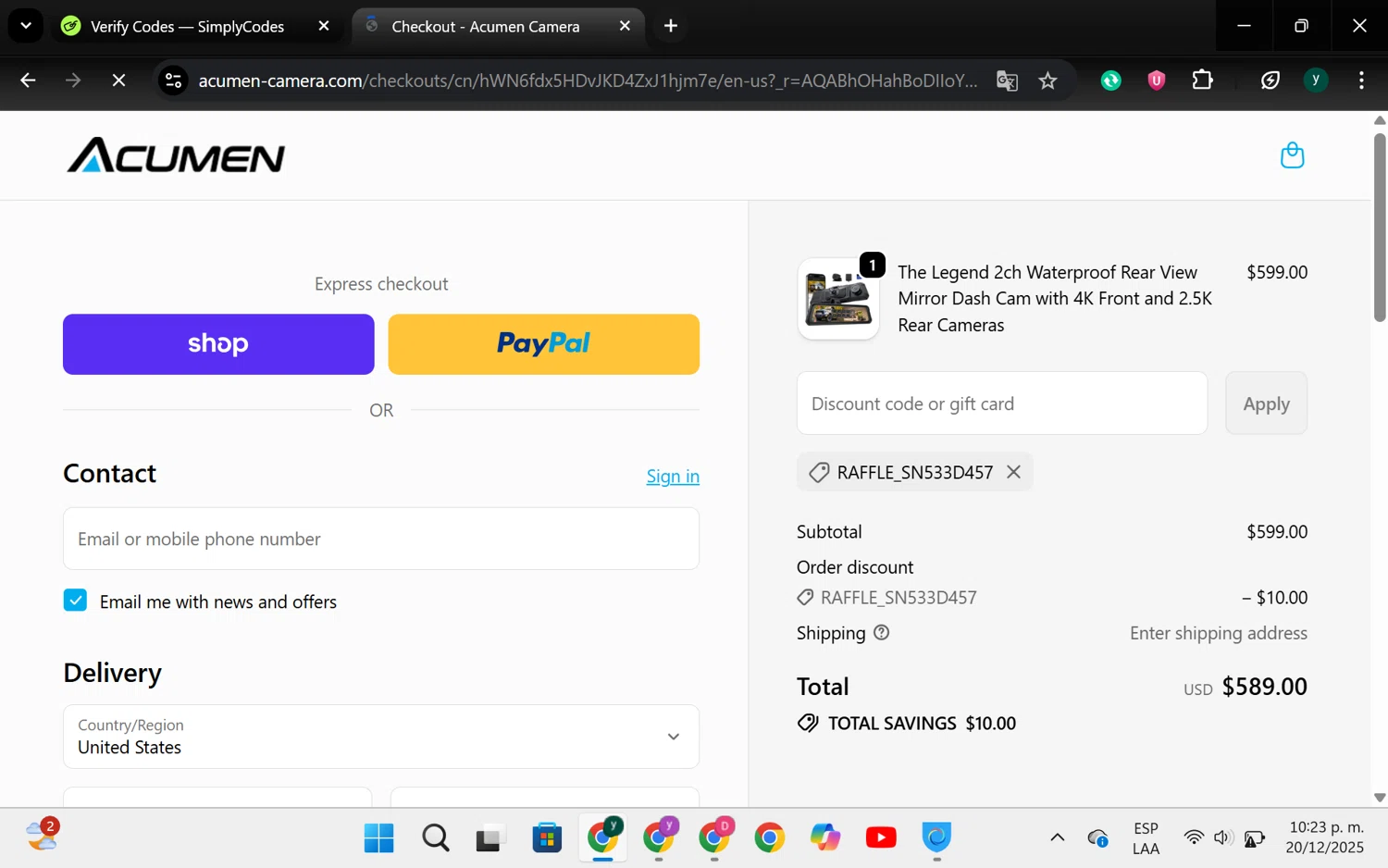Close the Verify Codes SimplyCodes tab
1388x868 pixels.
coord(324,26)
